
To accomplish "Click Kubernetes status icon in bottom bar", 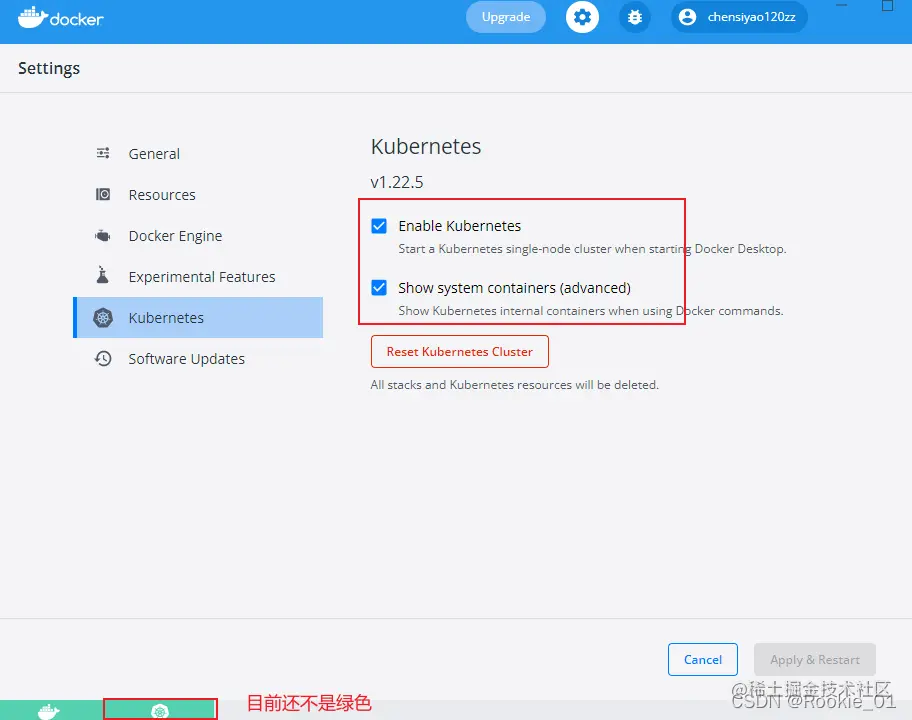I will (x=160, y=711).
